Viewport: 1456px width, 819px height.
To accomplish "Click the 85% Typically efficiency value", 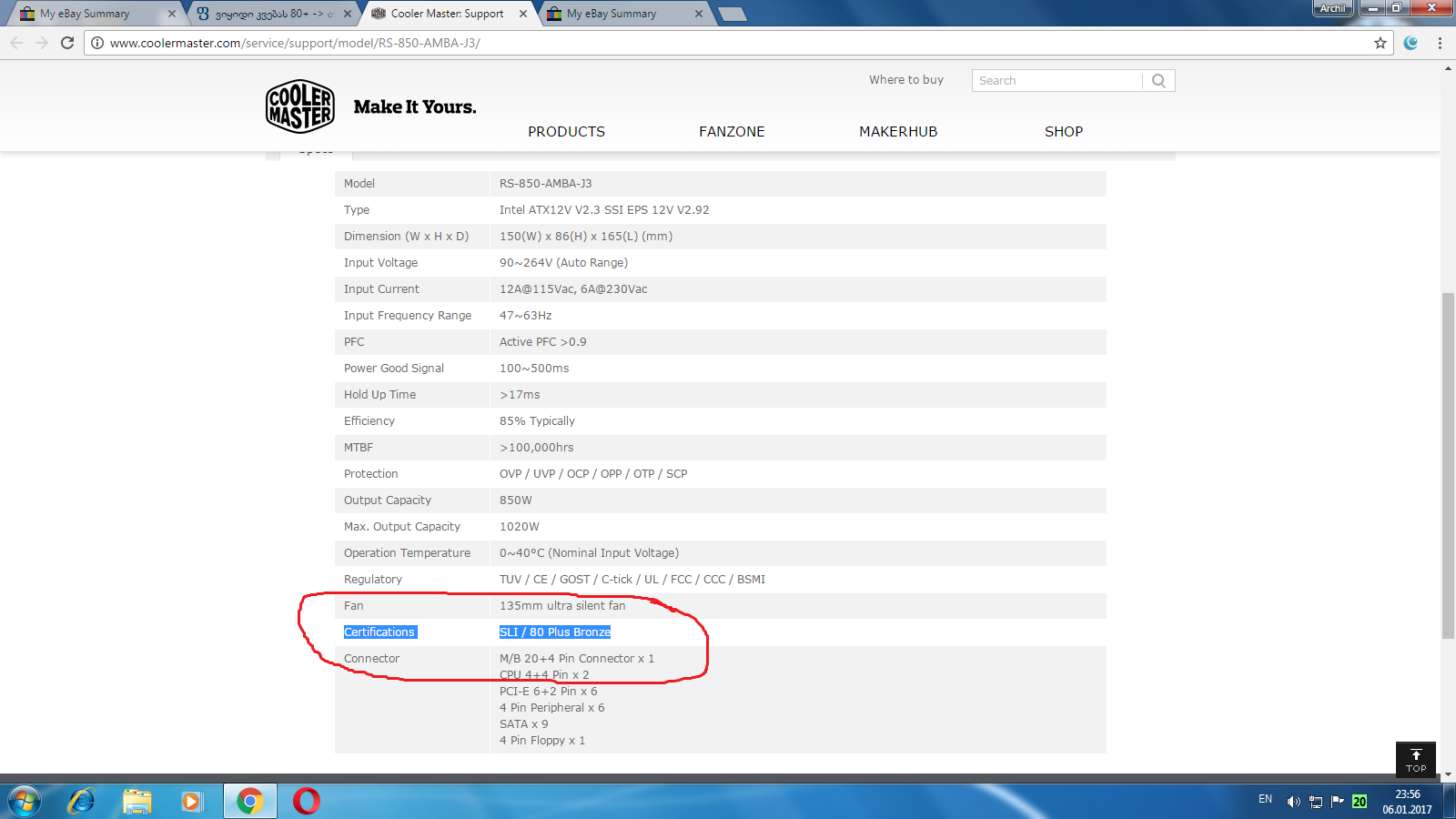I will tap(537, 421).
